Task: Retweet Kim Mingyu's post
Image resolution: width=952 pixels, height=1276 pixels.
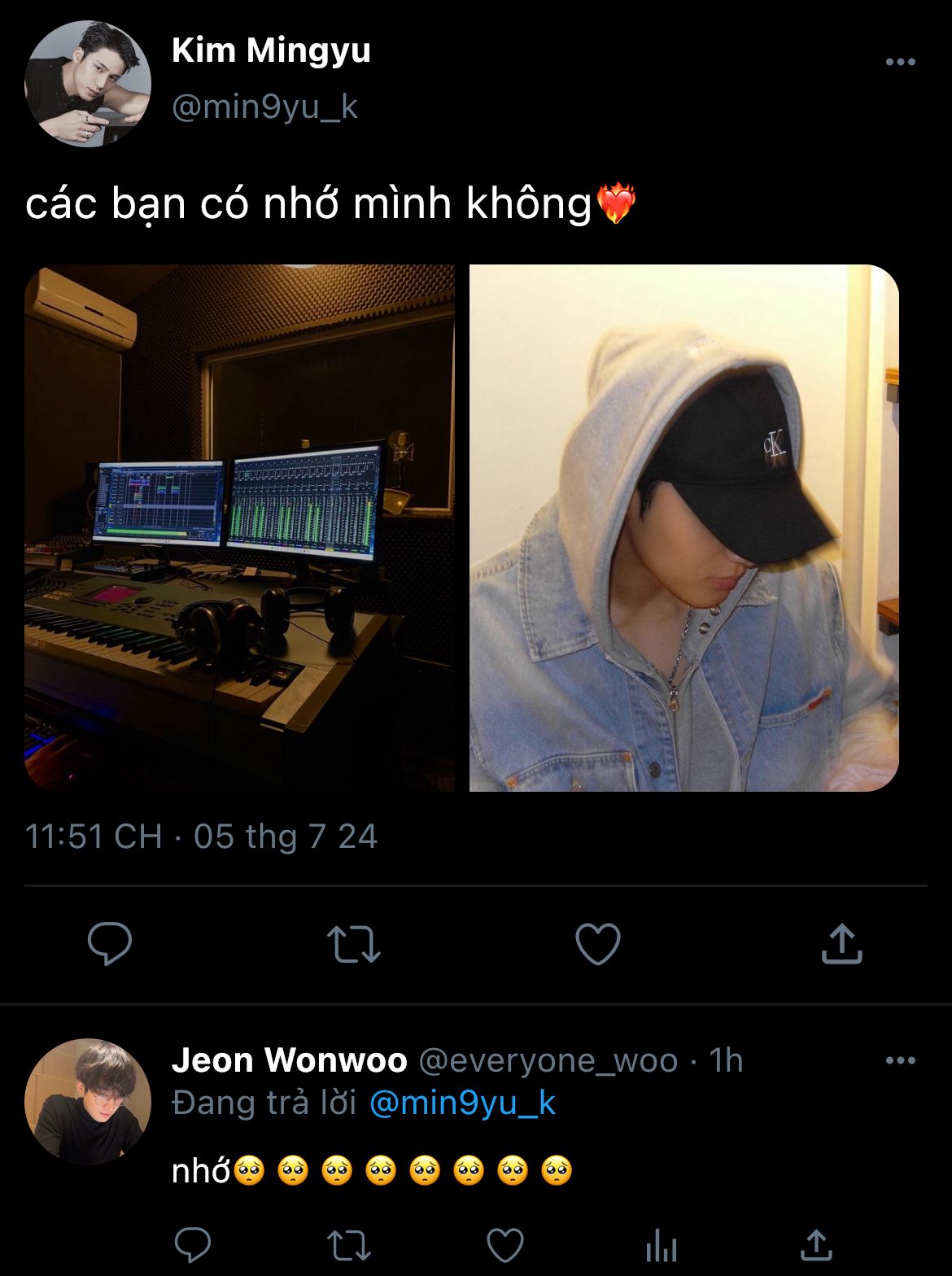Action: pyautogui.click(x=354, y=944)
